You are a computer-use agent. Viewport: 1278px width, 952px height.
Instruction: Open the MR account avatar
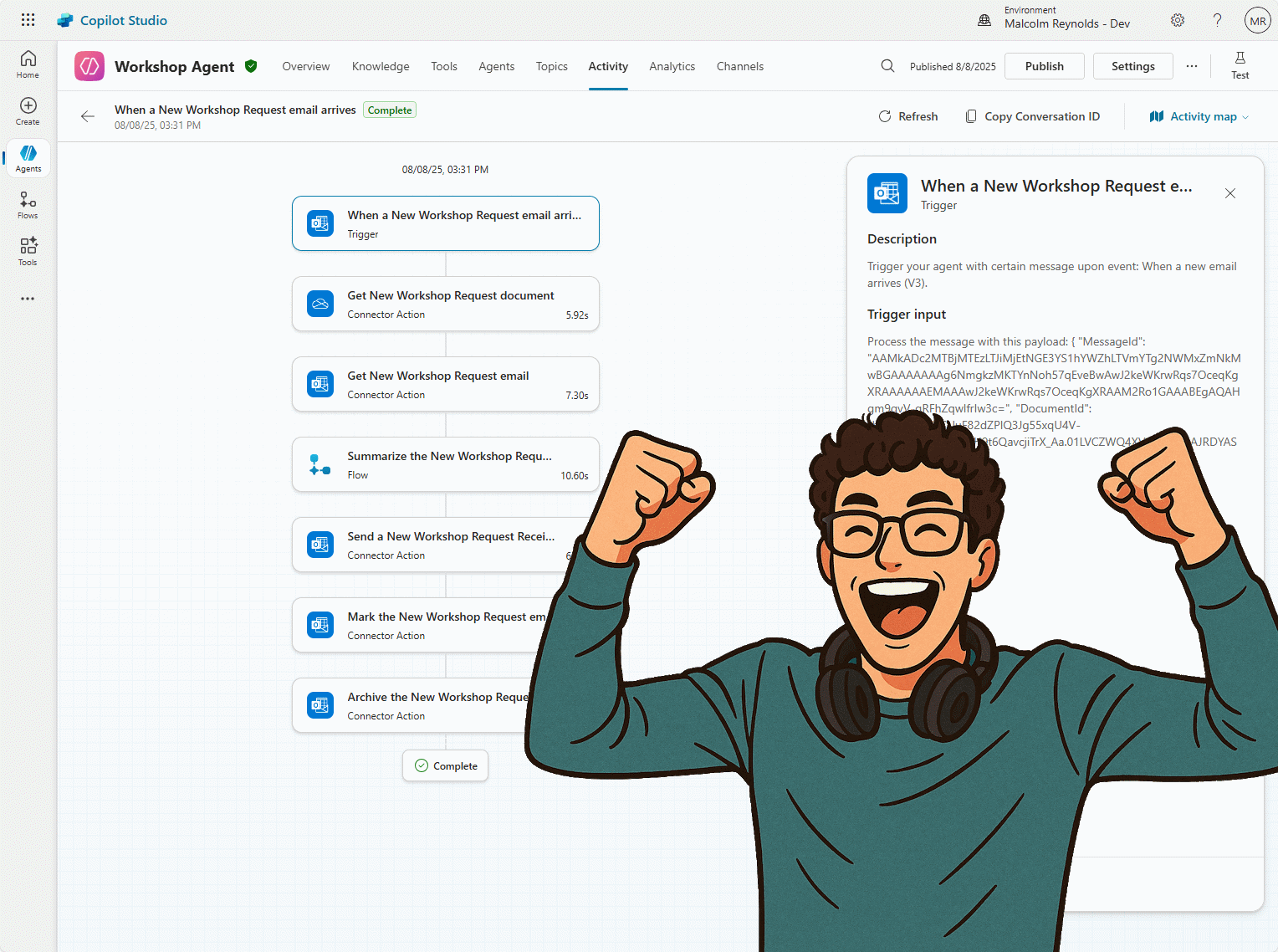pos(1257,20)
